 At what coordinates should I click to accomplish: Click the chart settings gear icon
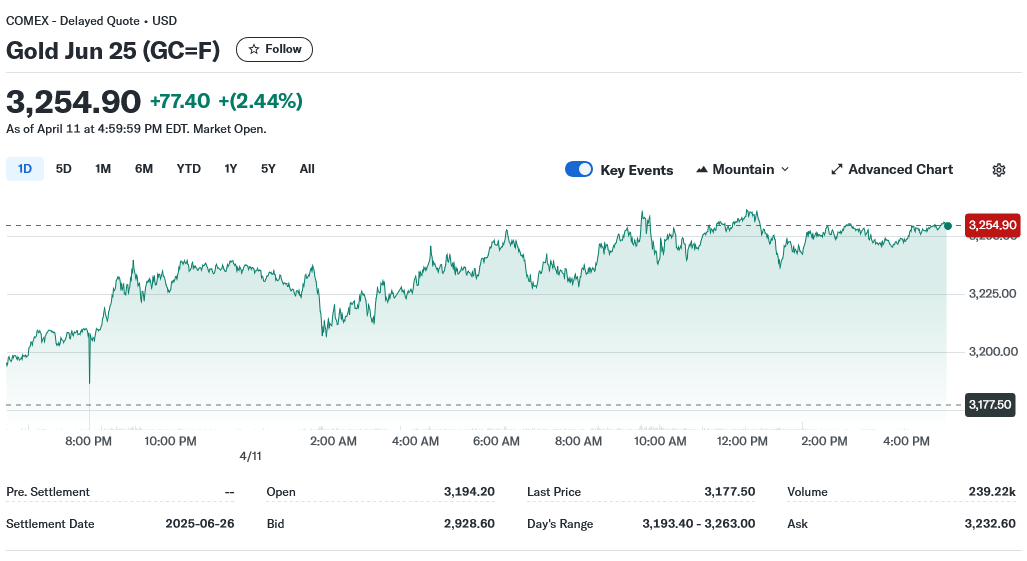(998, 170)
